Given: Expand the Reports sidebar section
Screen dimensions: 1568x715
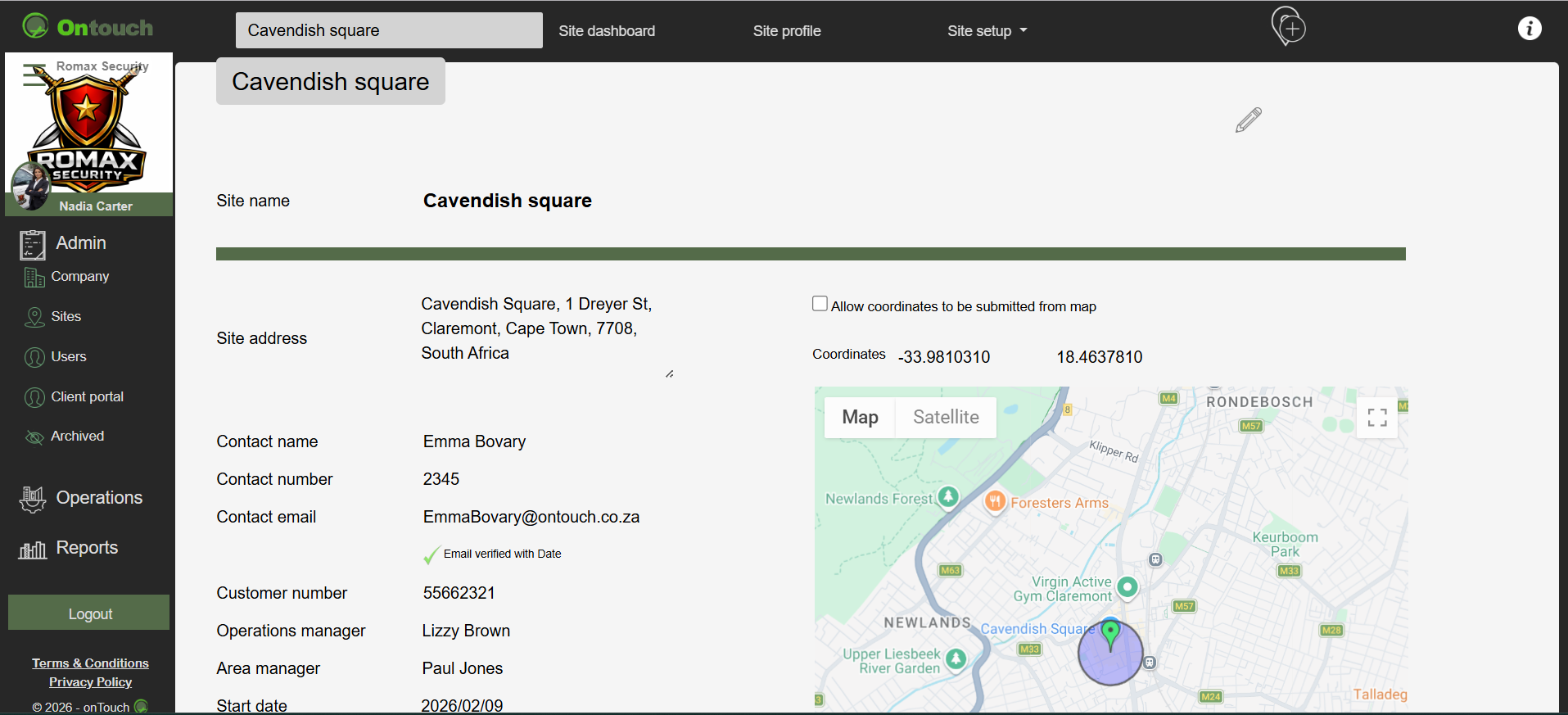Looking at the screenshot, I should pyautogui.click(x=87, y=548).
